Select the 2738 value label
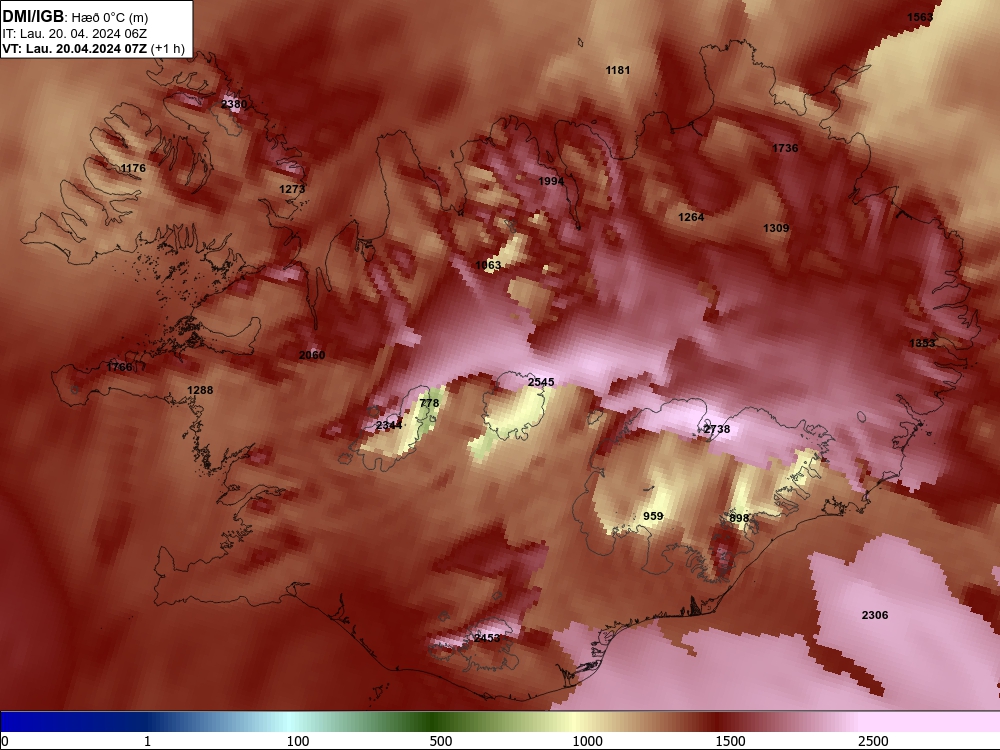 tap(716, 429)
